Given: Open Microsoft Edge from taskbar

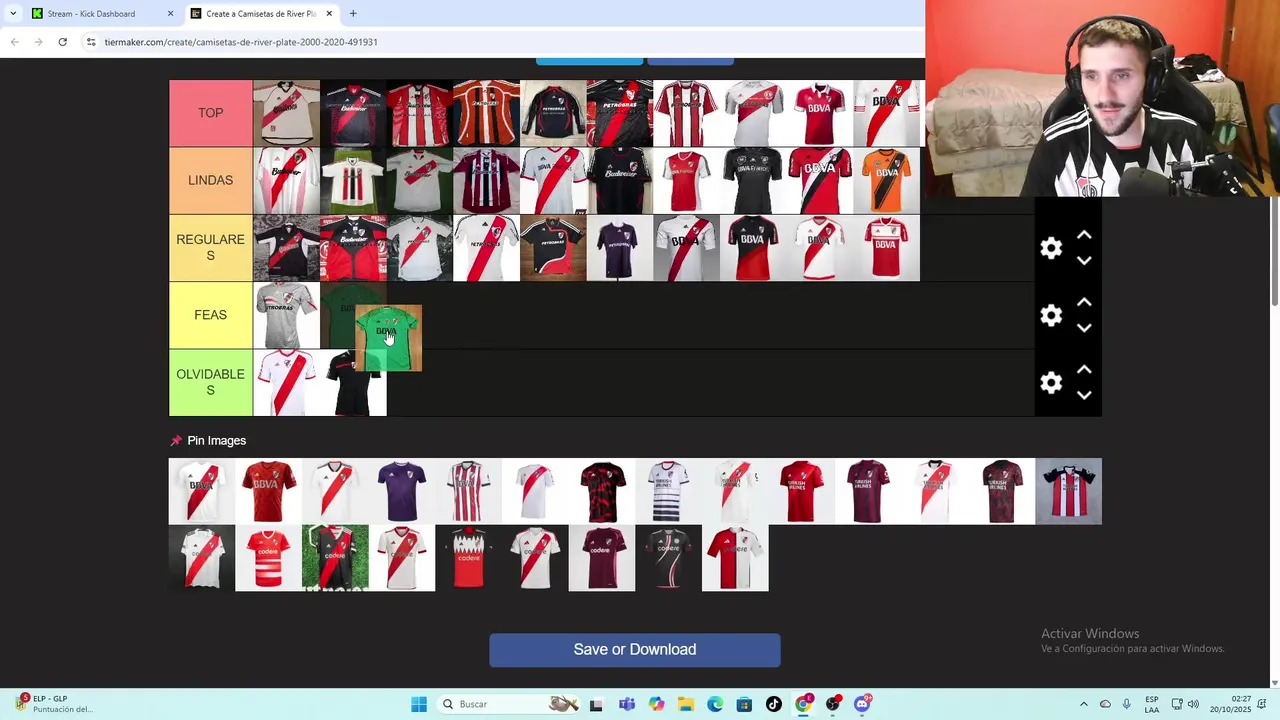Looking at the screenshot, I should 715,704.
